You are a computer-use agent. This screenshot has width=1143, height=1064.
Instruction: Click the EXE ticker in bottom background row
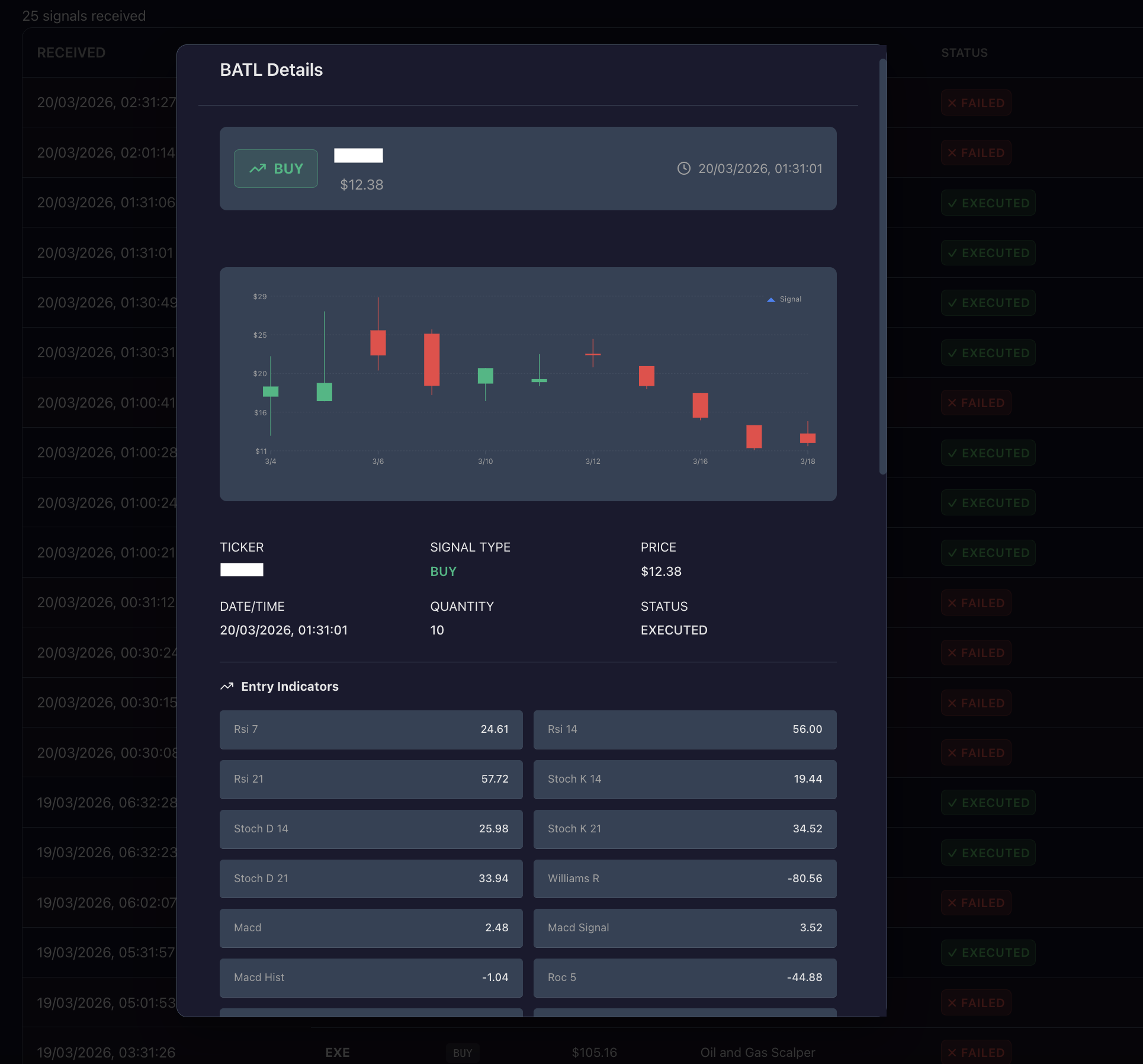338,1053
